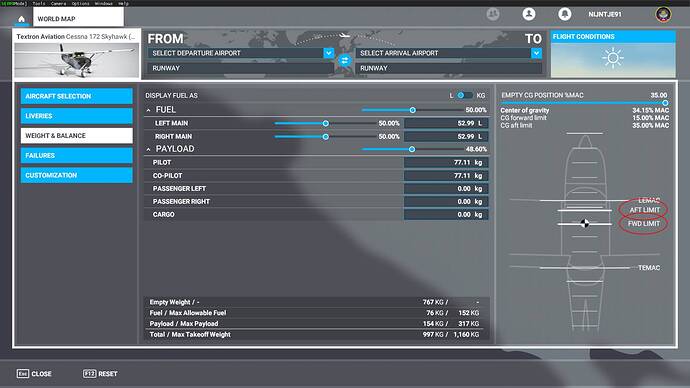Open the user profile icon
This screenshot has height=388, width=690.
tap(529, 14)
